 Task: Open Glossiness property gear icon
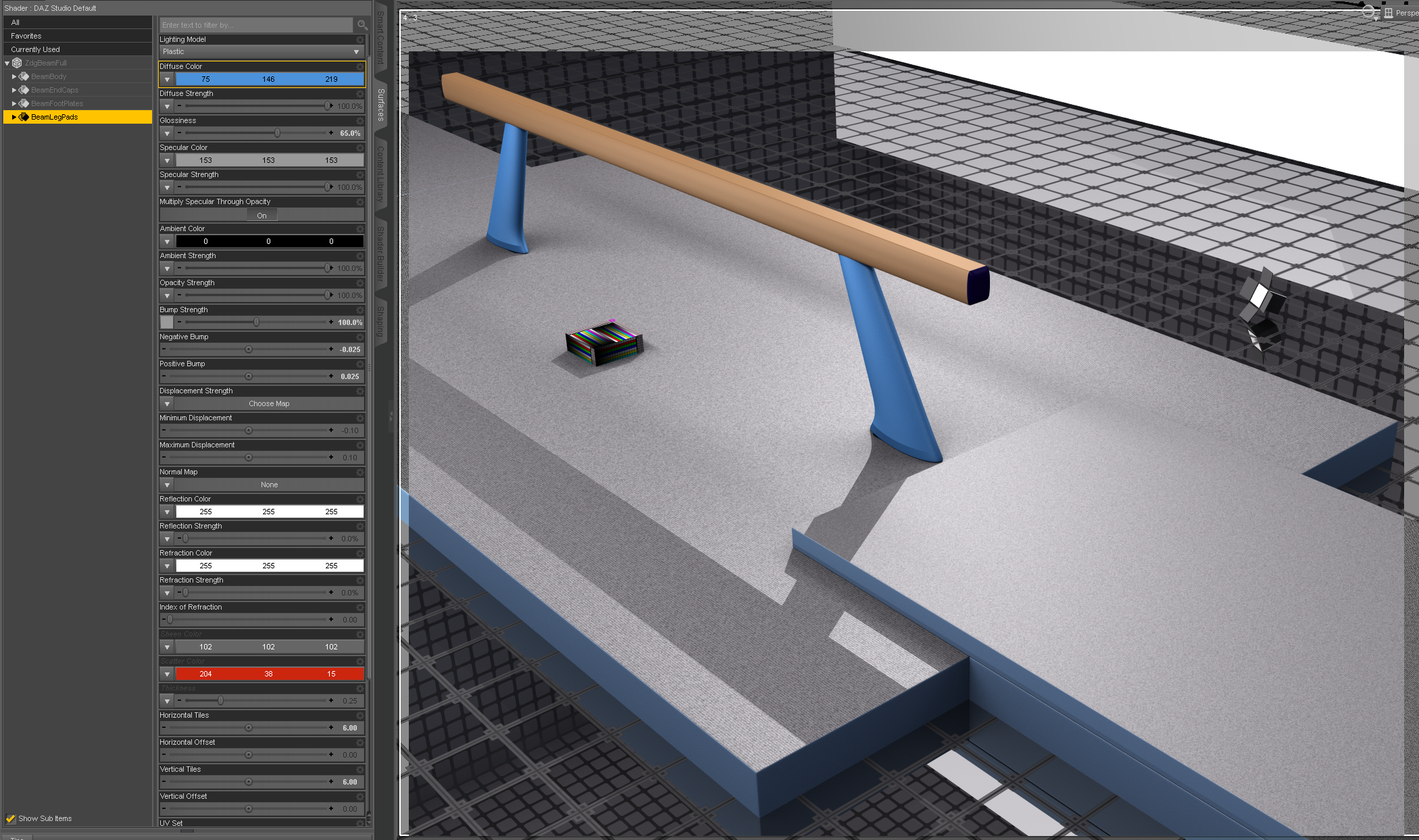click(360, 120)
